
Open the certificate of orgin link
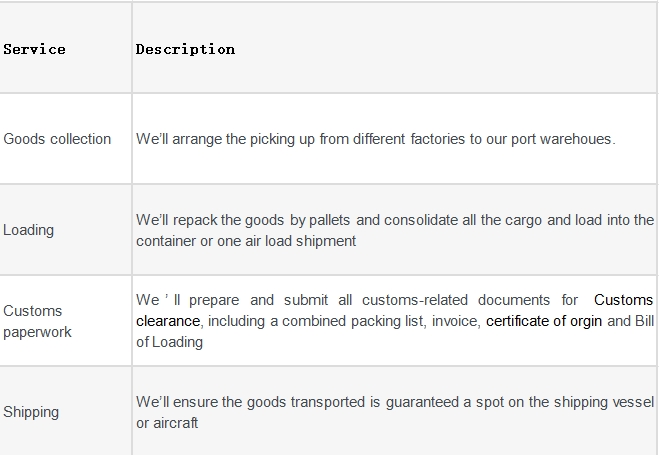click(544, 321)
